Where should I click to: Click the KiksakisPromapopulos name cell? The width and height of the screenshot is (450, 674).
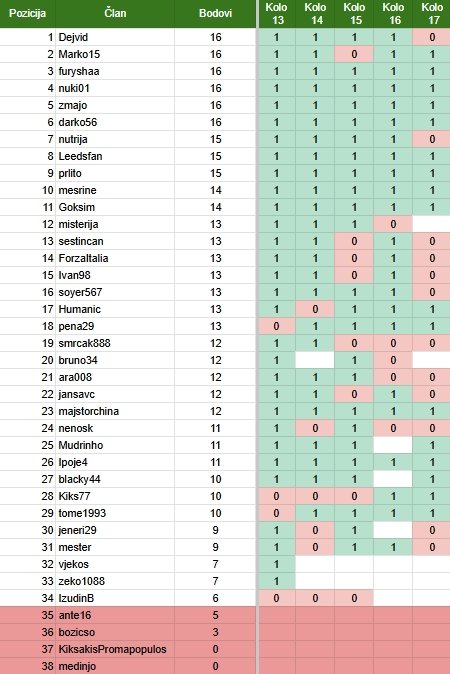pos(115,649)
